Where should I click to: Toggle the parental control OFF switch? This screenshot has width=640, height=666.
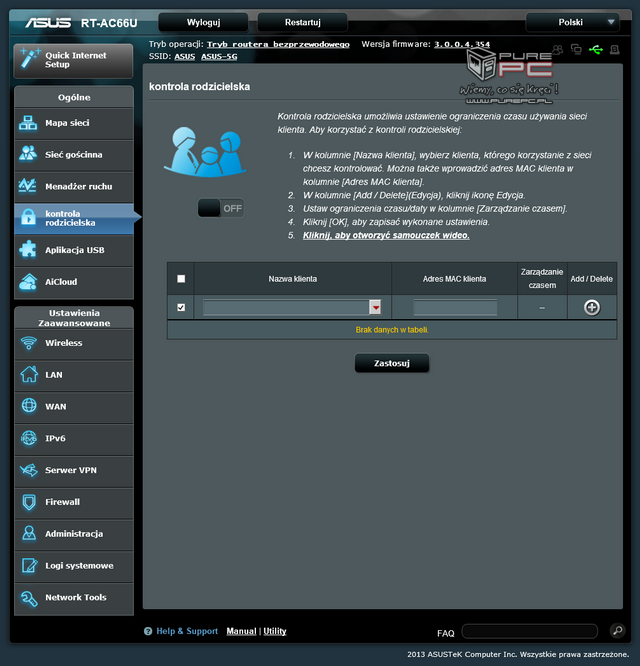point(220,208)
